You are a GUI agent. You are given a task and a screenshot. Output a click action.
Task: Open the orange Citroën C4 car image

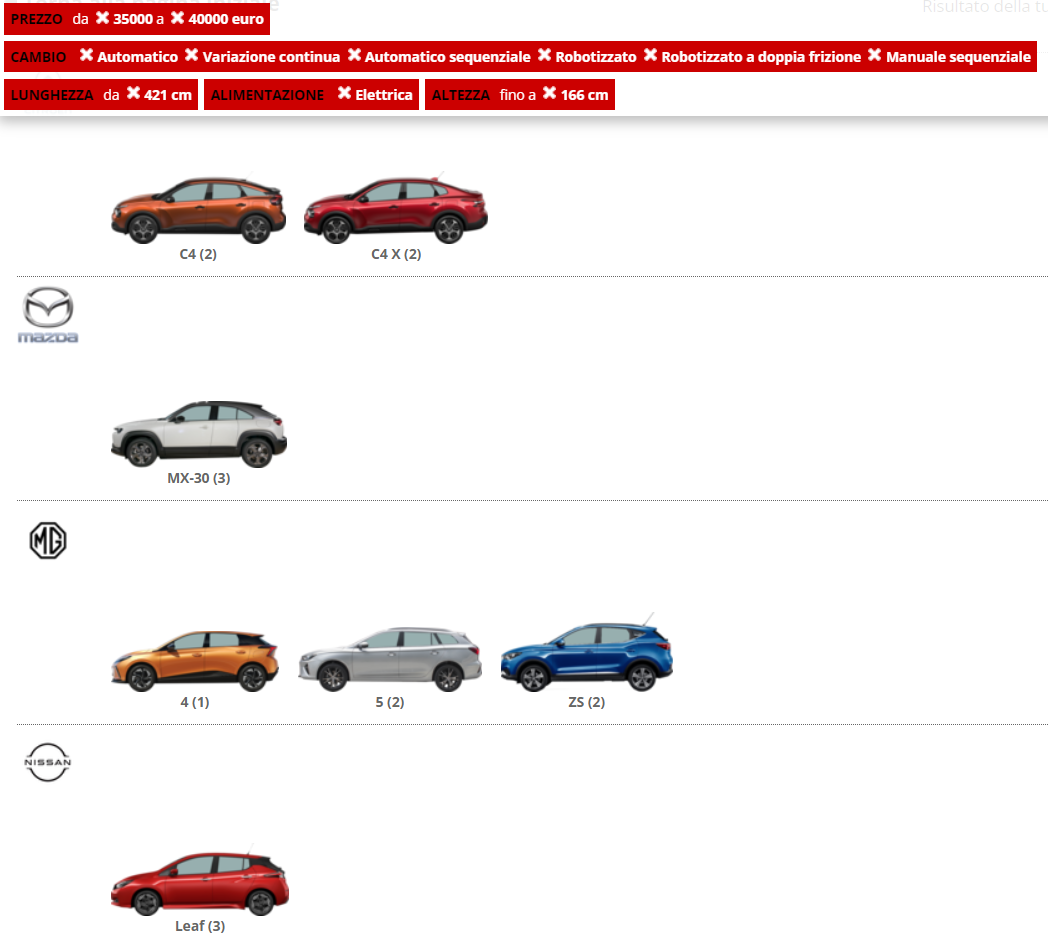[199, 210]
